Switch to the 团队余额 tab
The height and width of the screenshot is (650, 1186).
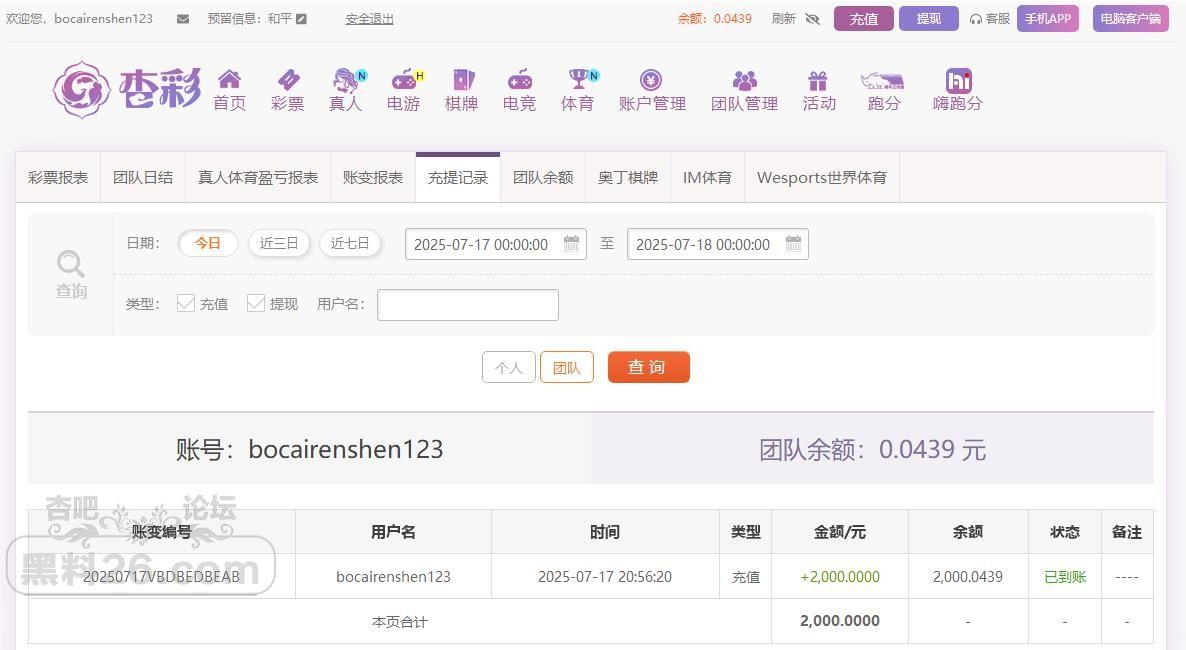coord(543,178)
